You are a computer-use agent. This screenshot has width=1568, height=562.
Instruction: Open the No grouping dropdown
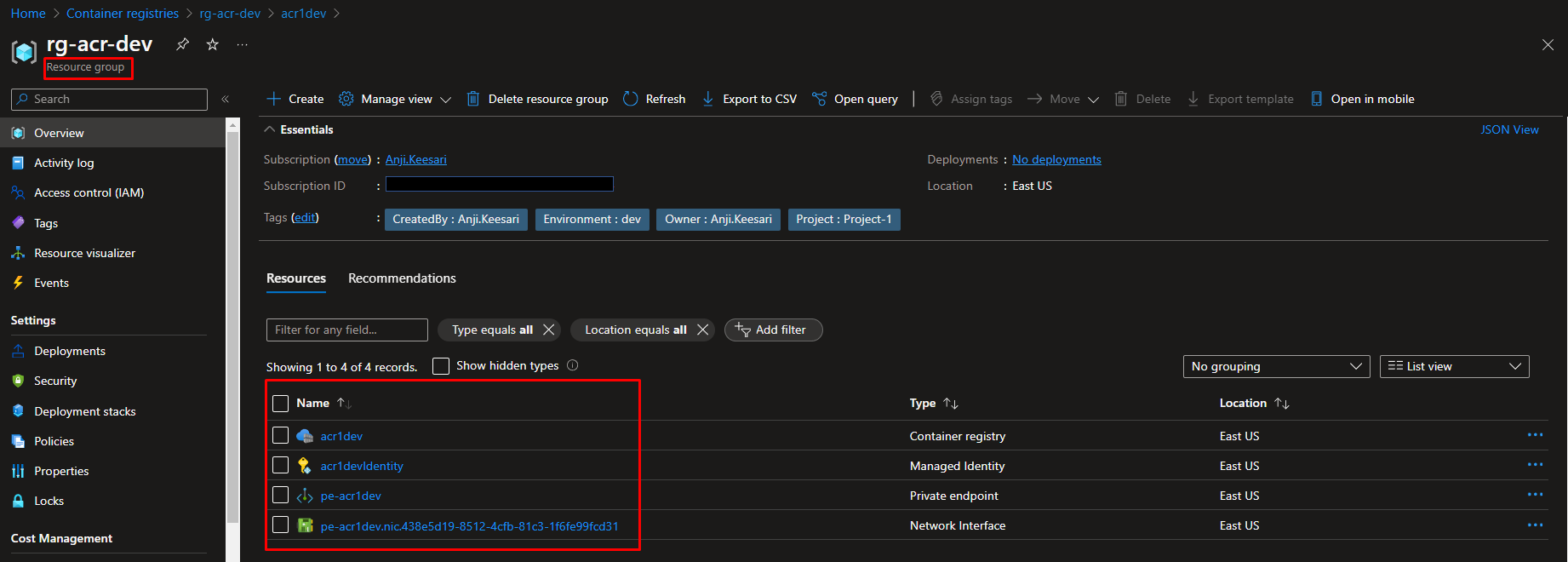[1277, 366]
